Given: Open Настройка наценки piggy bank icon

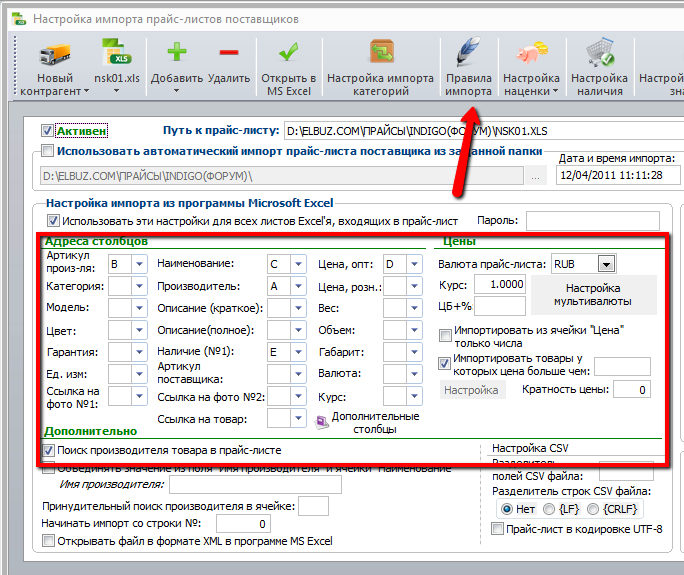Looking at the screenshot, I should click(x=532, y=52).
